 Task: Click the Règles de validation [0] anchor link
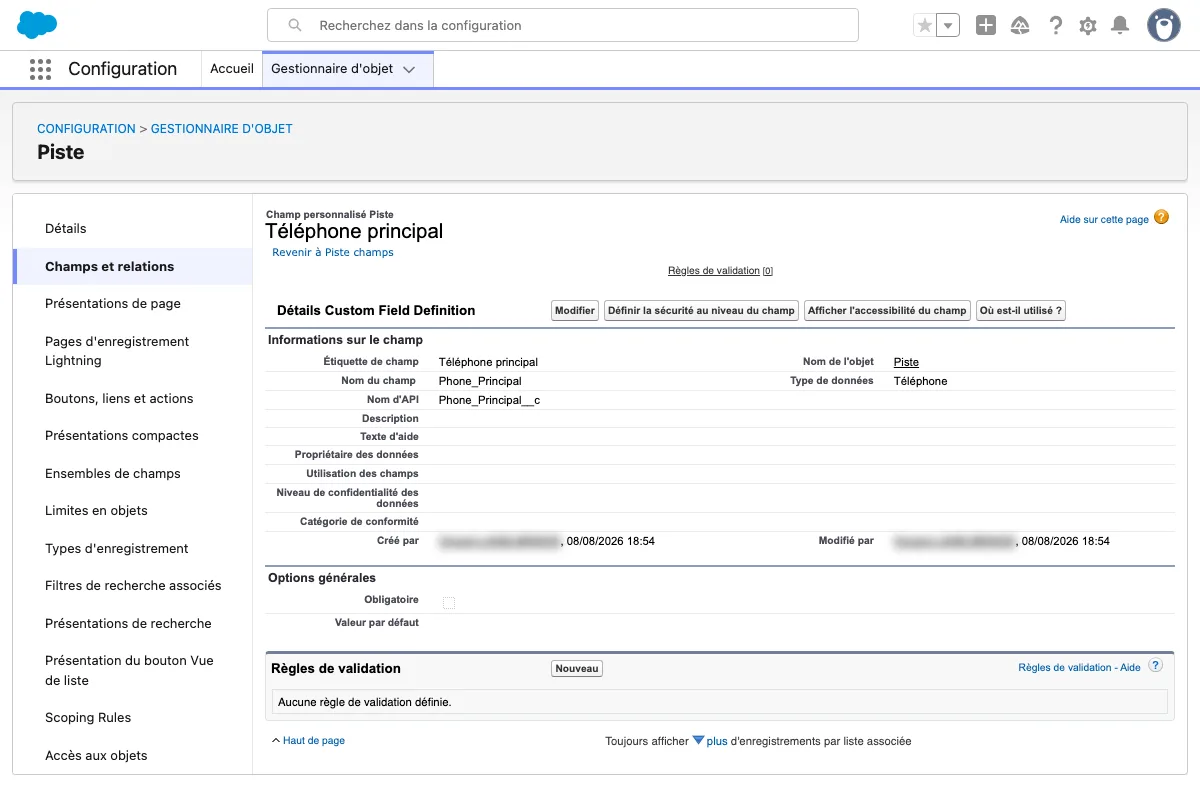pos(720,271)
